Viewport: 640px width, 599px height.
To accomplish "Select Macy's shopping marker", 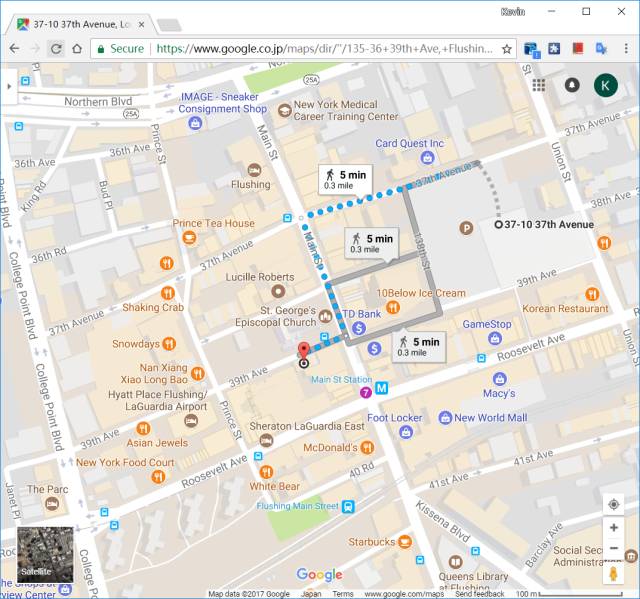I will (500, 379).
